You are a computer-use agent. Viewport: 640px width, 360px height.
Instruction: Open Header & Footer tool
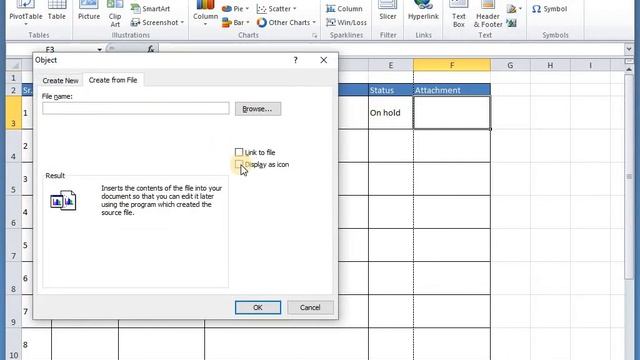coord(488,14)
